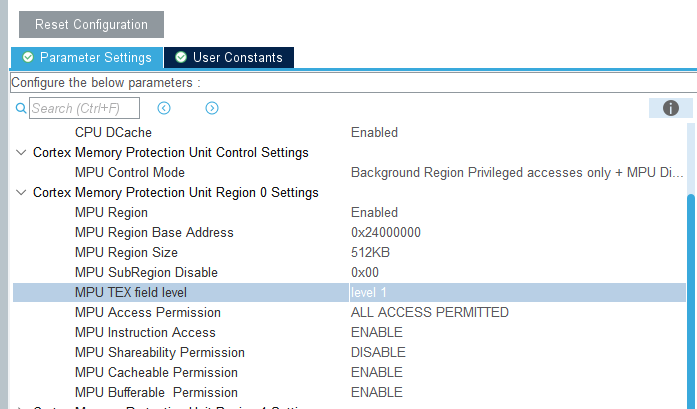Click User Constants green check icon
This screenshot has width=697, height=409.
(180, 57)
